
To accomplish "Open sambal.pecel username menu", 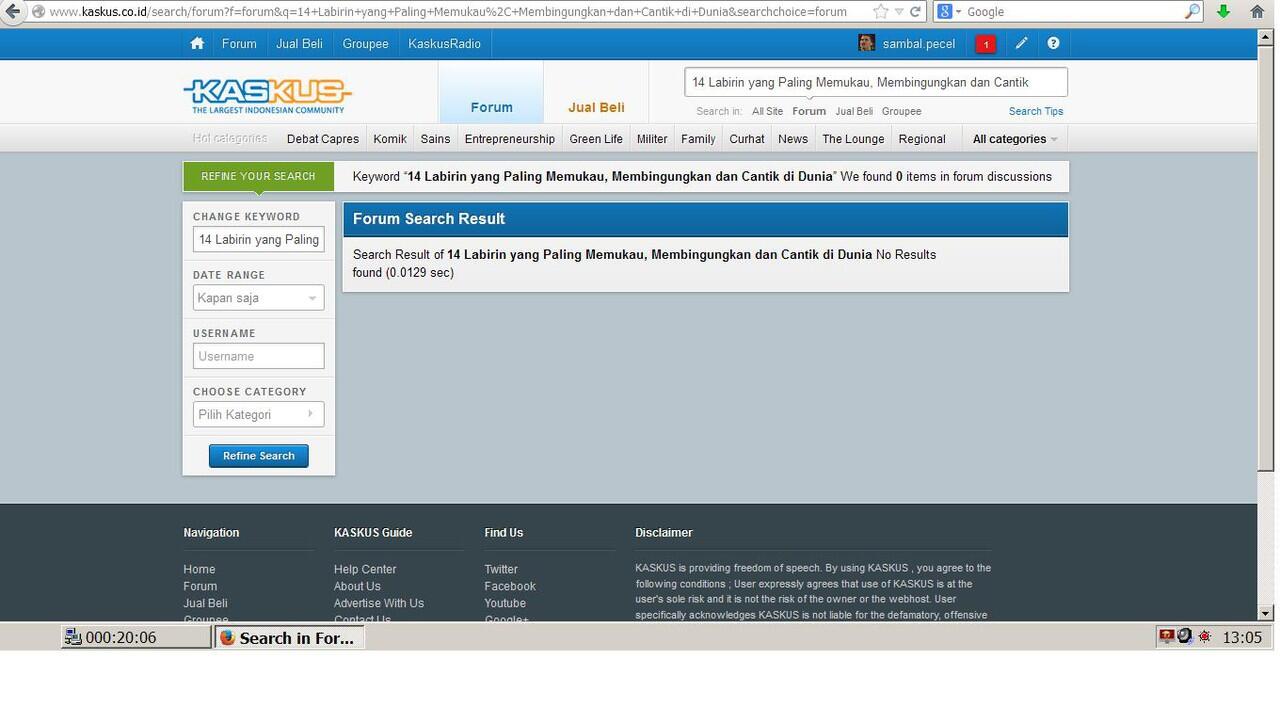I will [918, 44].
